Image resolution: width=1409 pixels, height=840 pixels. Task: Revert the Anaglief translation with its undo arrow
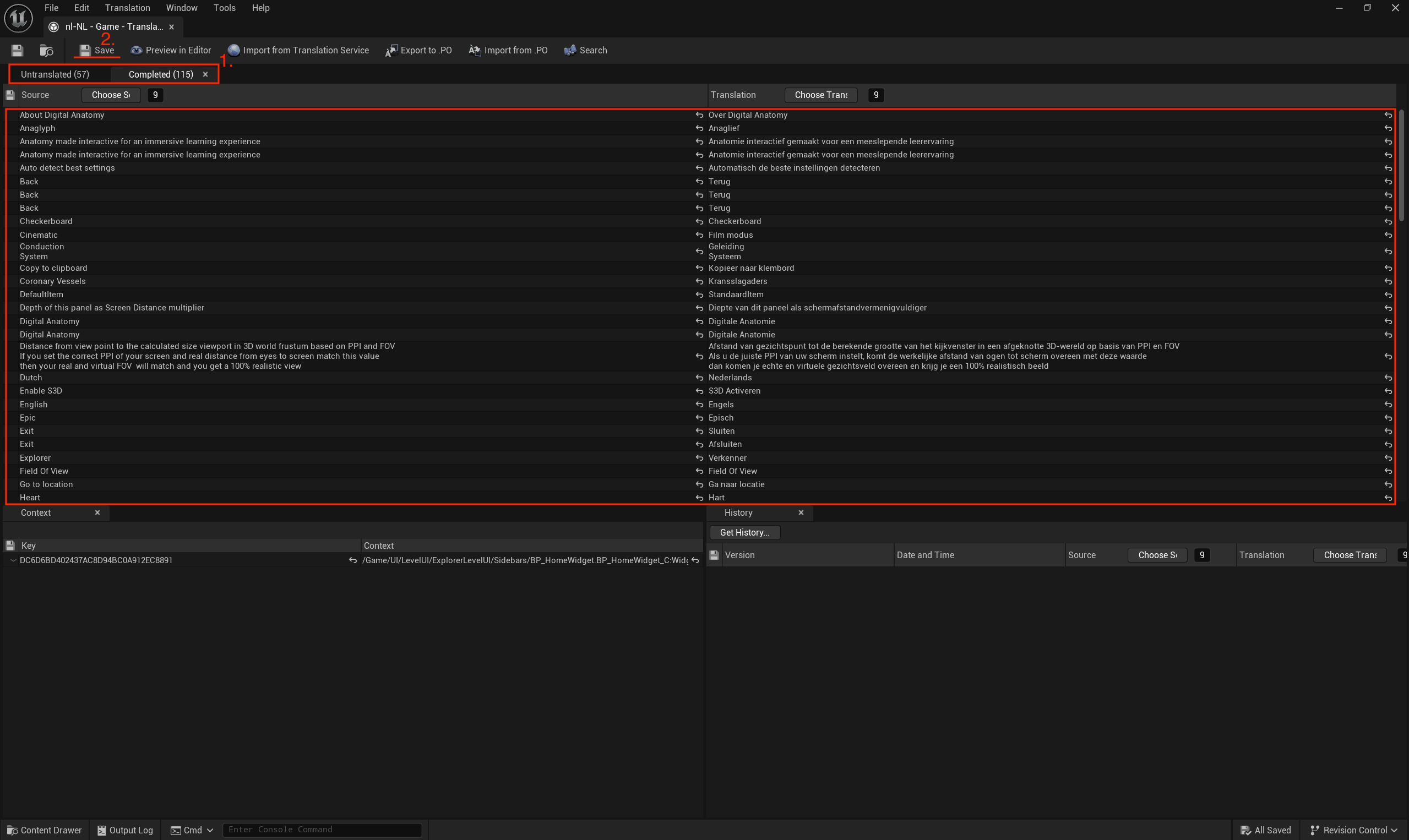point(1388,128)
